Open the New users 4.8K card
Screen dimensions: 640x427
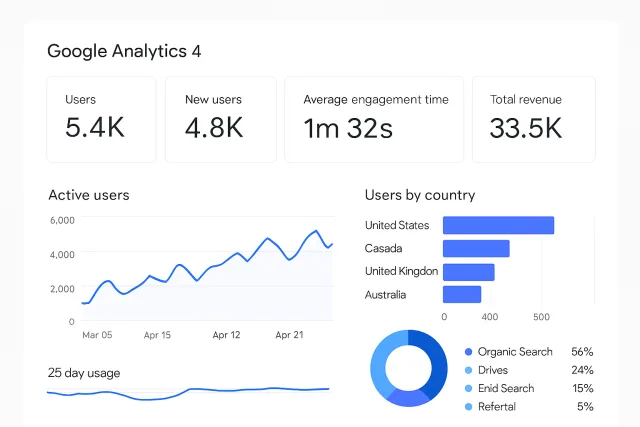(221, 119)
